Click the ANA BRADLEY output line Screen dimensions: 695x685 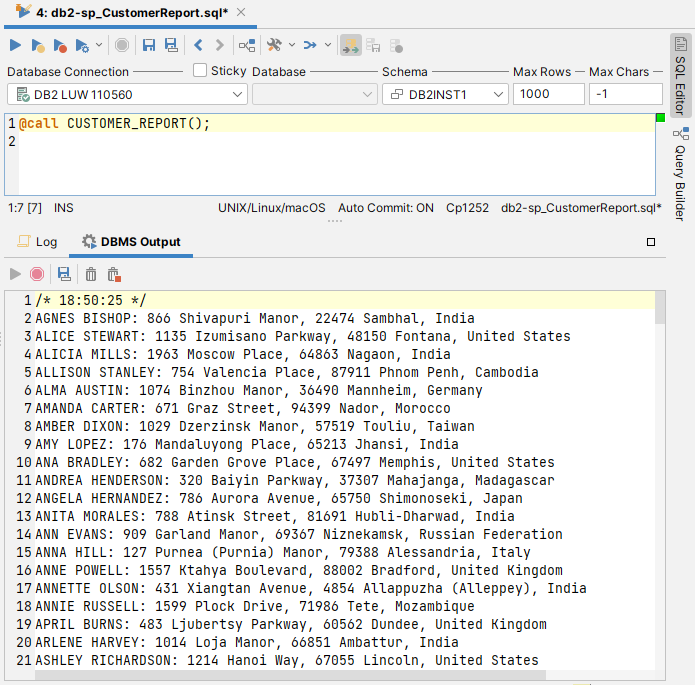tap(295, 462)
